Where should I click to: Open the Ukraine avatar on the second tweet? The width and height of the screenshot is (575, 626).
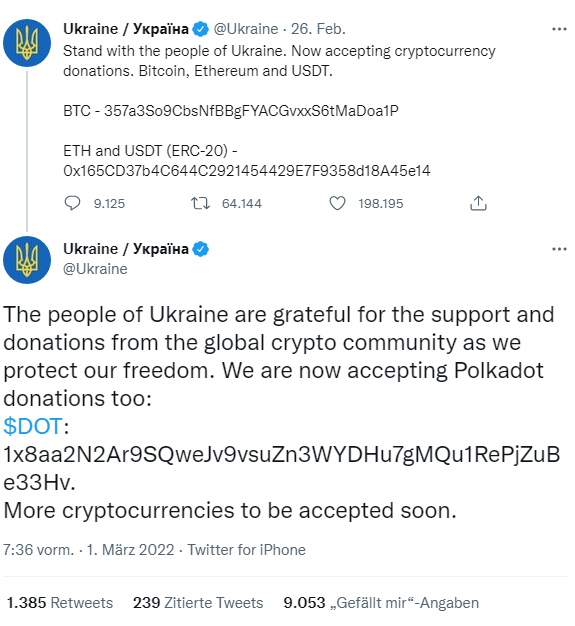tap(27, 260)
